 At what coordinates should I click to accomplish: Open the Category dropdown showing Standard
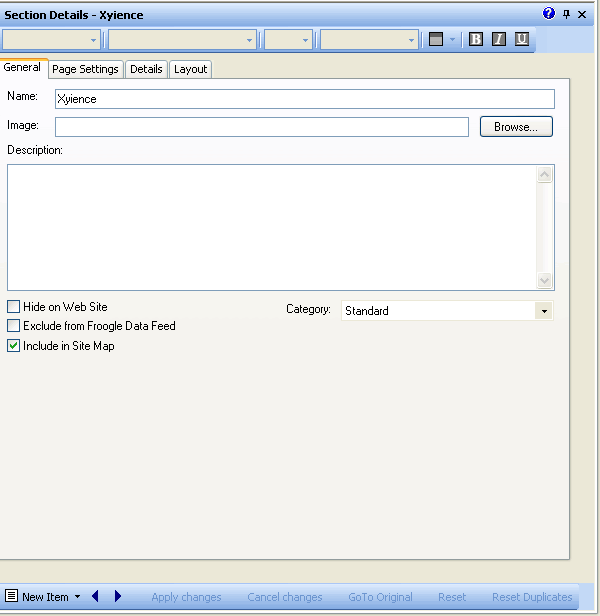[x=543, y=311]
